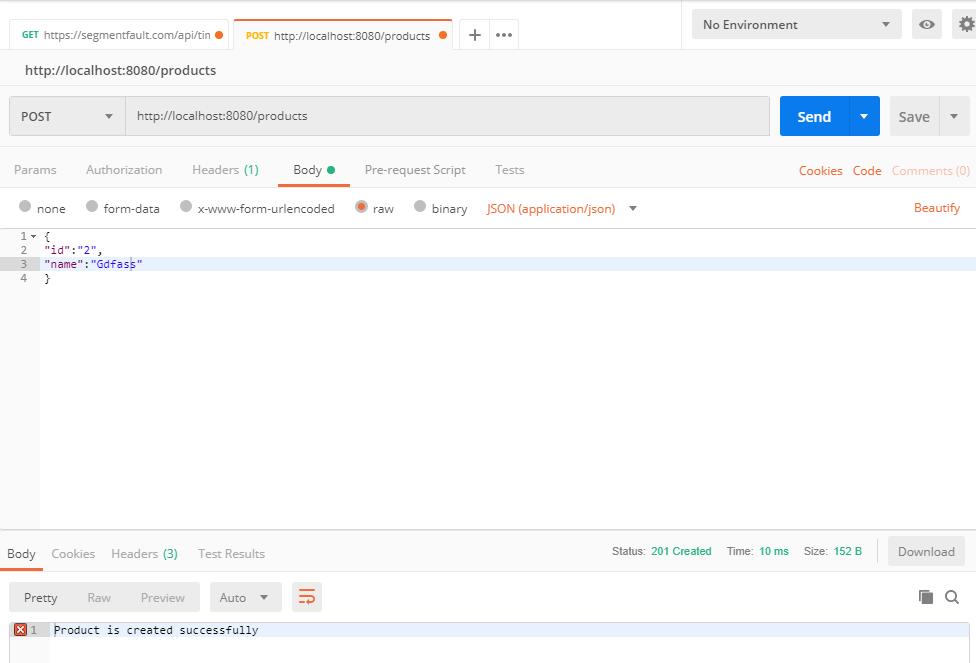Copy the response body using copy icon
This screenshot has height=663, width=976.
[x=926, y=594]
